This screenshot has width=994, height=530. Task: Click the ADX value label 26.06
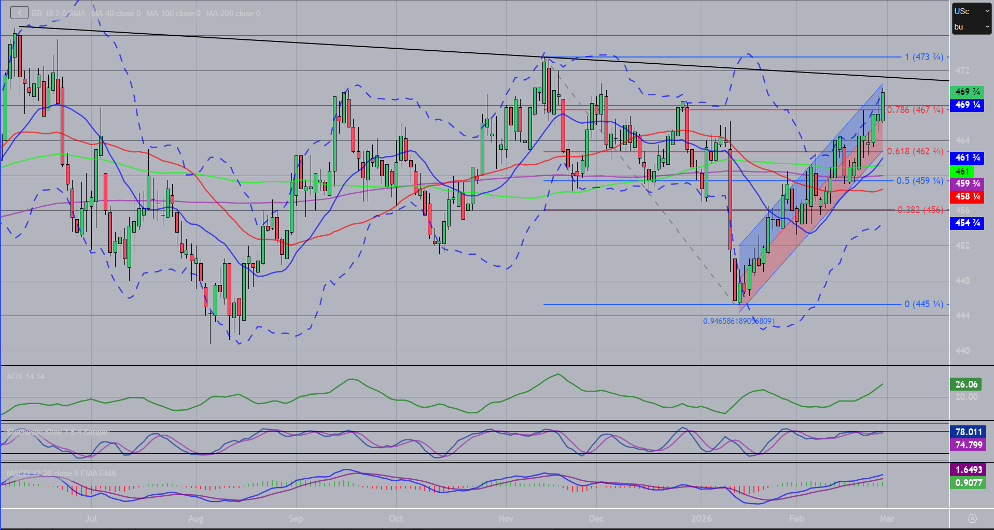(x=966, y=384)
